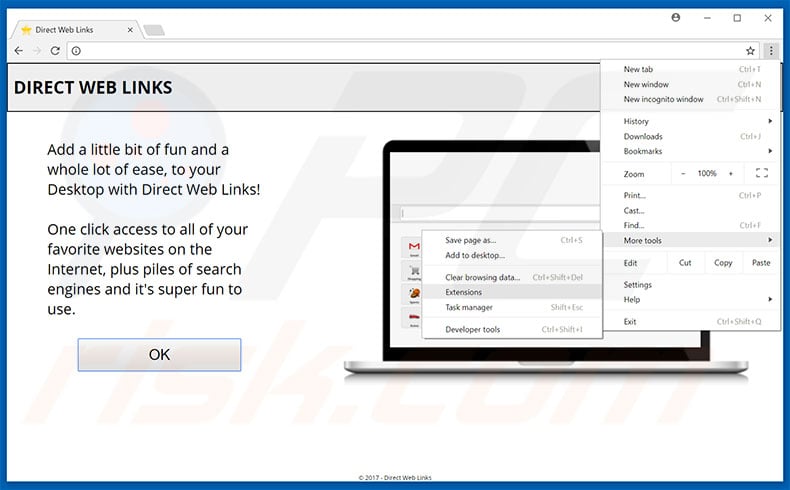Expand the History submenu
Image resolution: width=790 pixels, height=490 pixels.
point(692,121)
